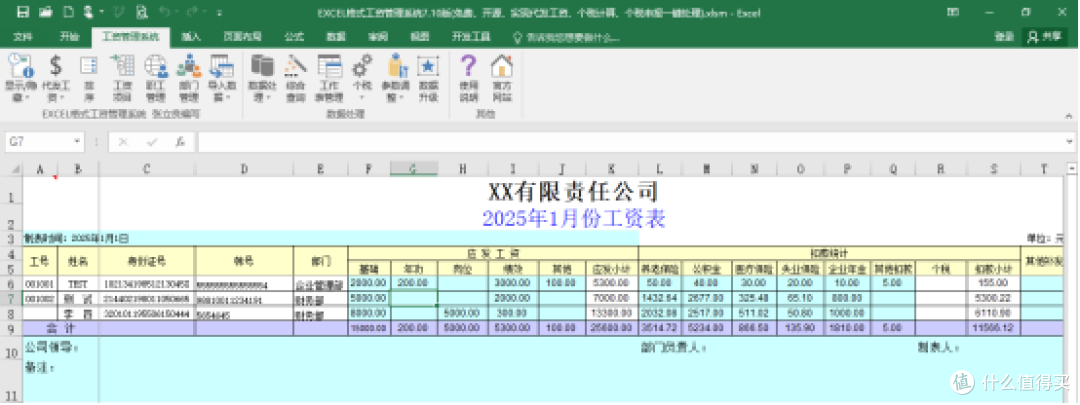The image size is (1080, 405).
Task: Click the 官方网站 house icon
Action: click(502, 79)
